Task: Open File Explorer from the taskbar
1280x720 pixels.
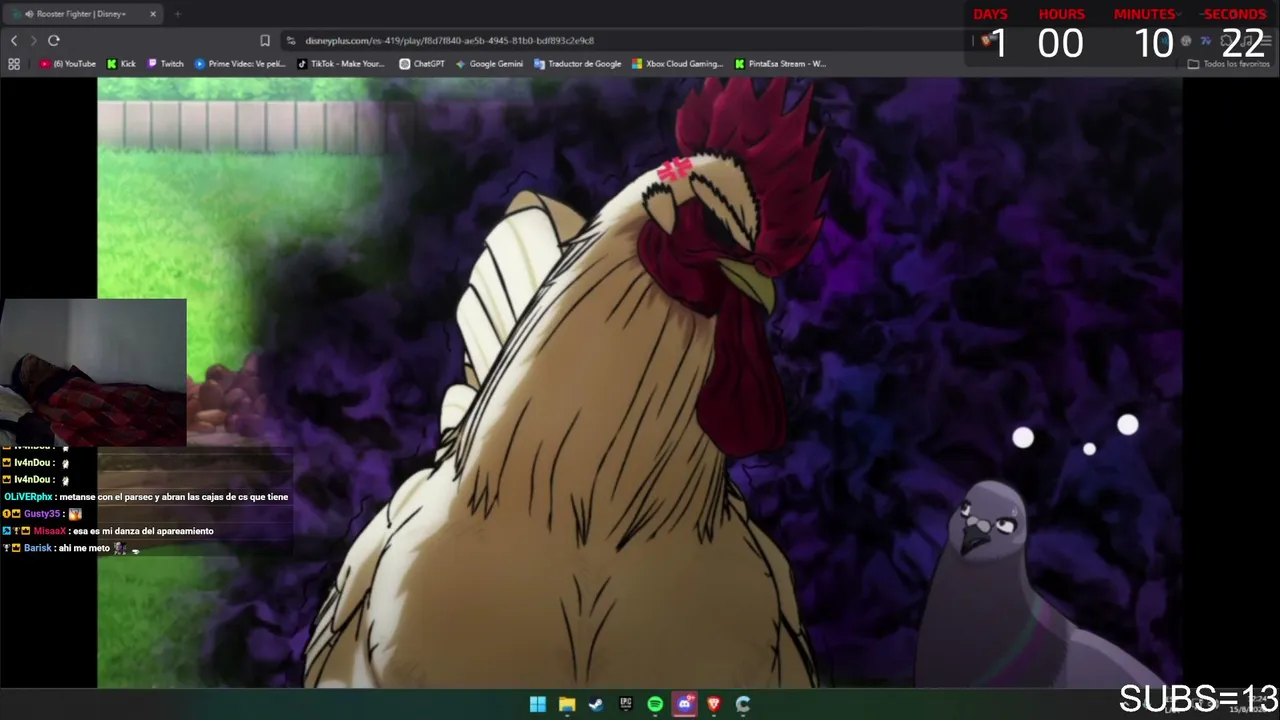Action: pos(567,704)
